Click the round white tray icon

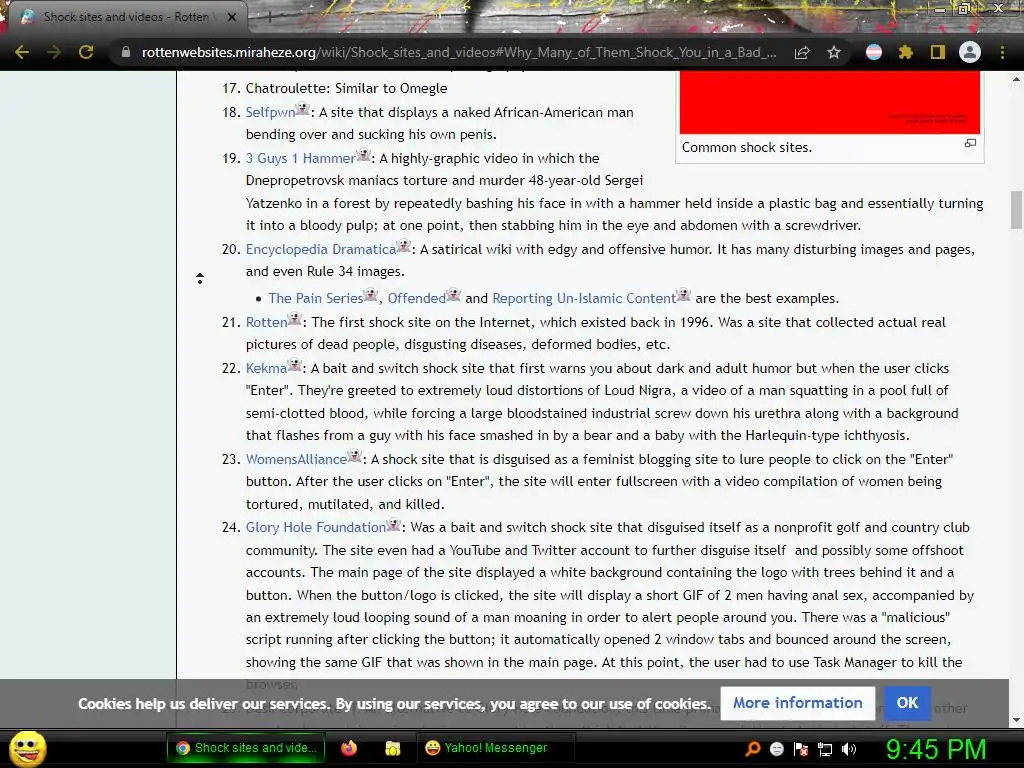776,748
